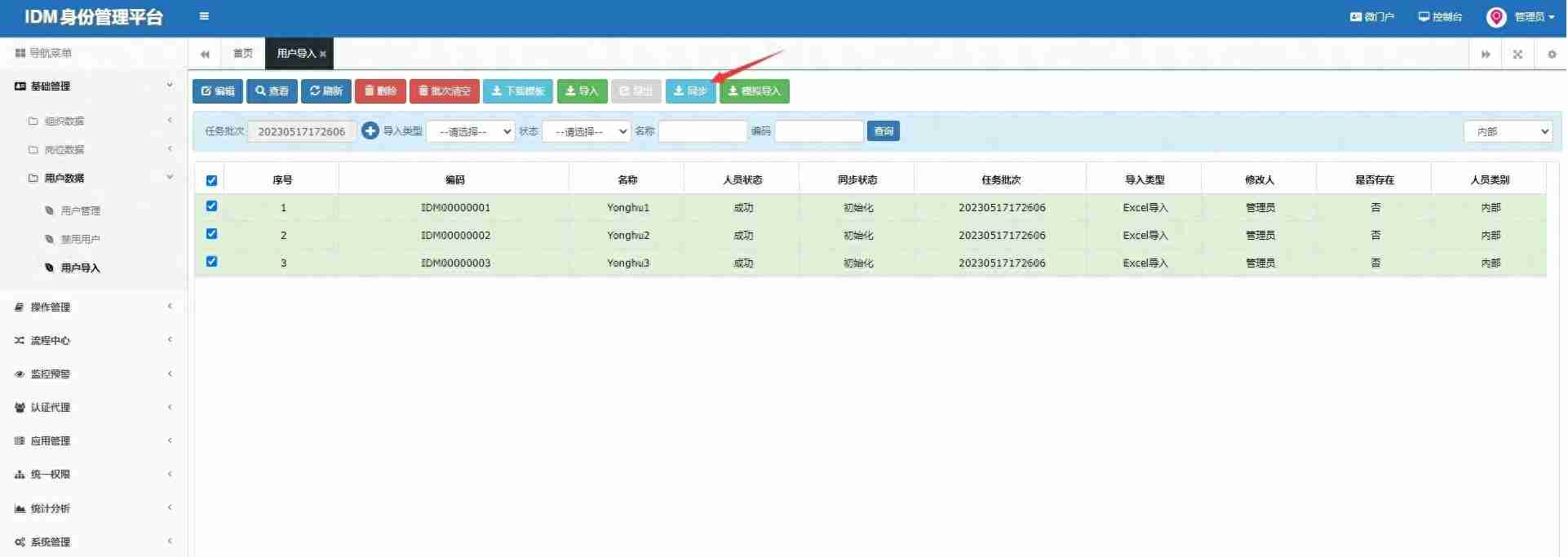Click the 查询 search button
1568x557 pixels.
click(883, 131)
